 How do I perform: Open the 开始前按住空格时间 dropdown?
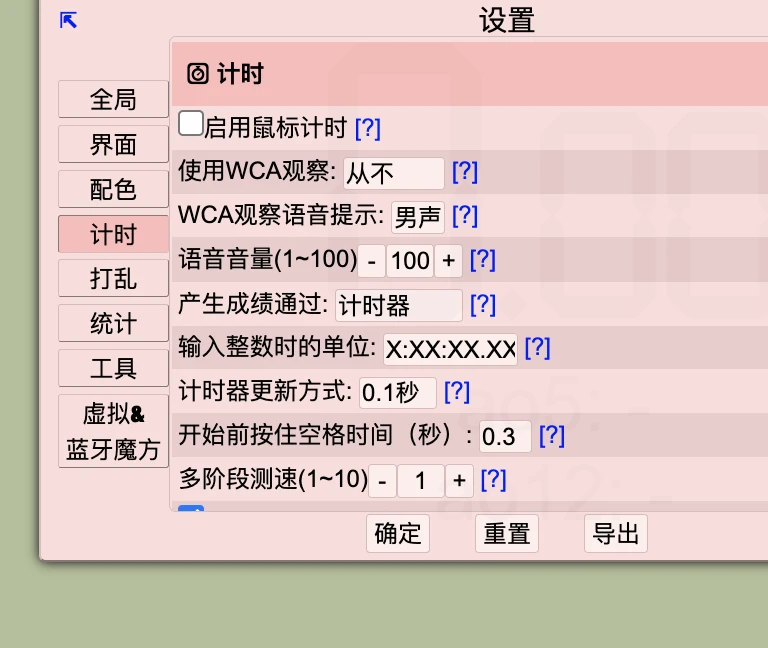(505, 436)
